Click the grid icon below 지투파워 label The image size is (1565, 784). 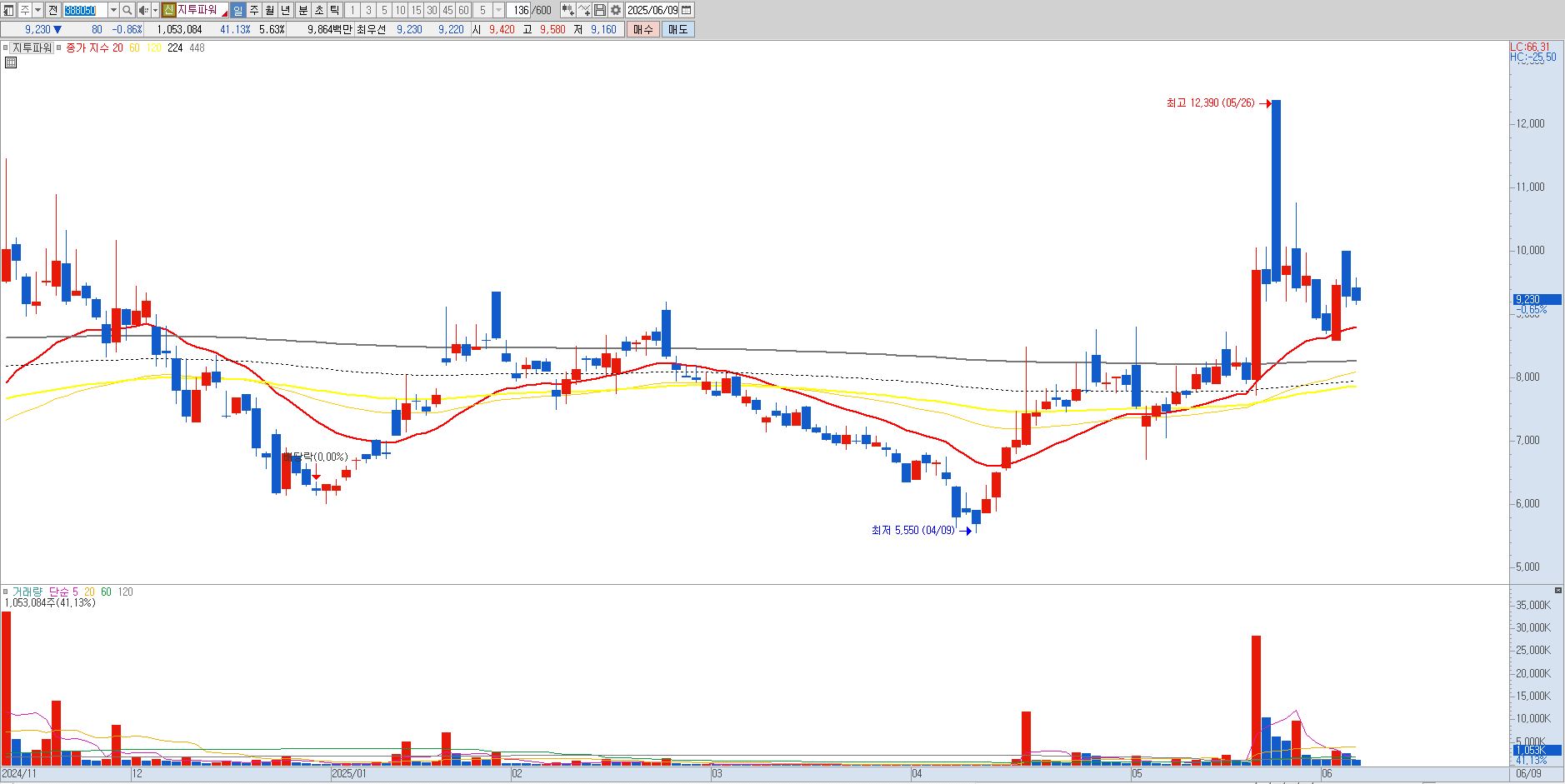click(10, 62)
